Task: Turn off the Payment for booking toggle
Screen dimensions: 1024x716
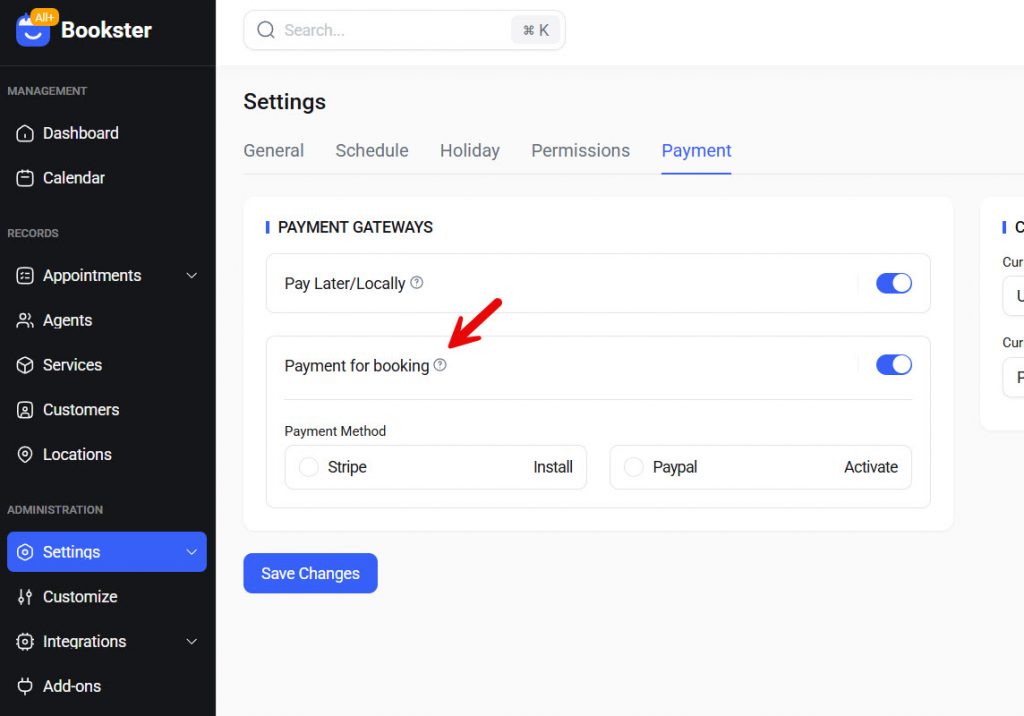Action: point(894,364)
